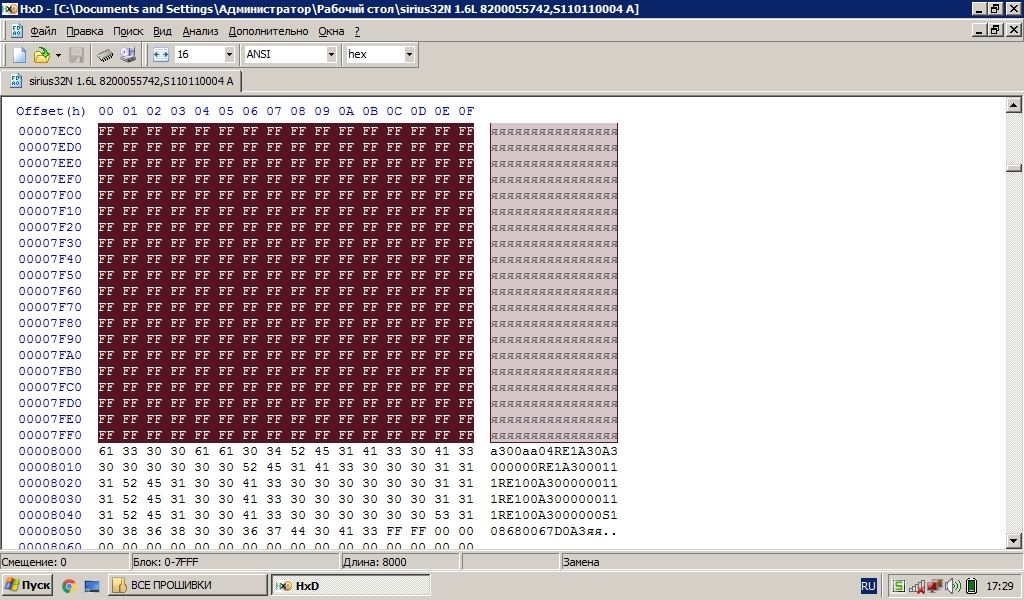Open the Вид menu

(x=162, y=31)
